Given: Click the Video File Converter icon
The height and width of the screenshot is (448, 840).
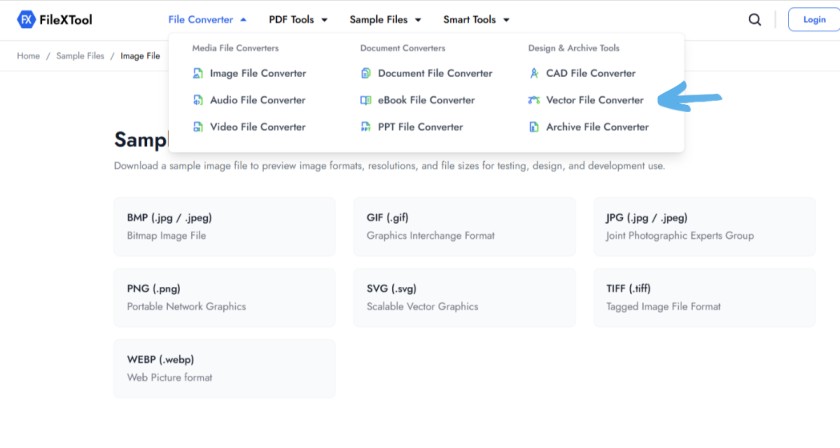Looking at the screenshot, I should click(x=198, y=127).
